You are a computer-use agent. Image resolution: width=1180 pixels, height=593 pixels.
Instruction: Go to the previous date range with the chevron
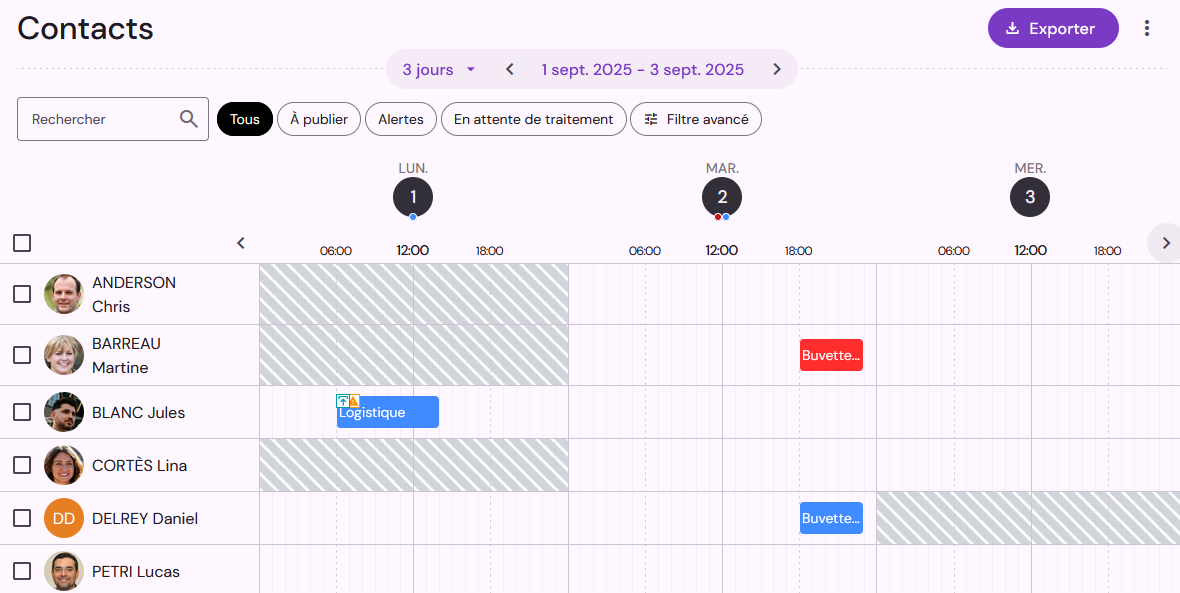pos(510,69)
